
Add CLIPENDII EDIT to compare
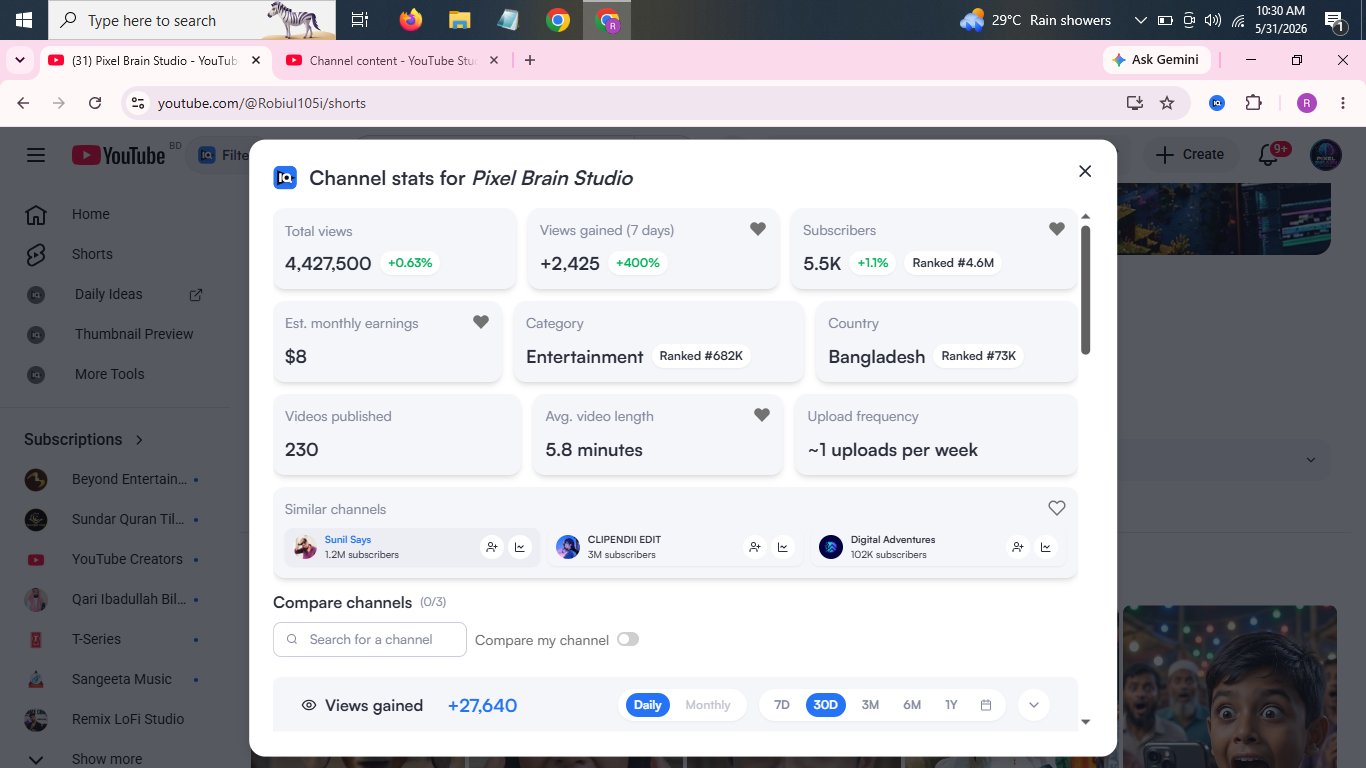755,547
